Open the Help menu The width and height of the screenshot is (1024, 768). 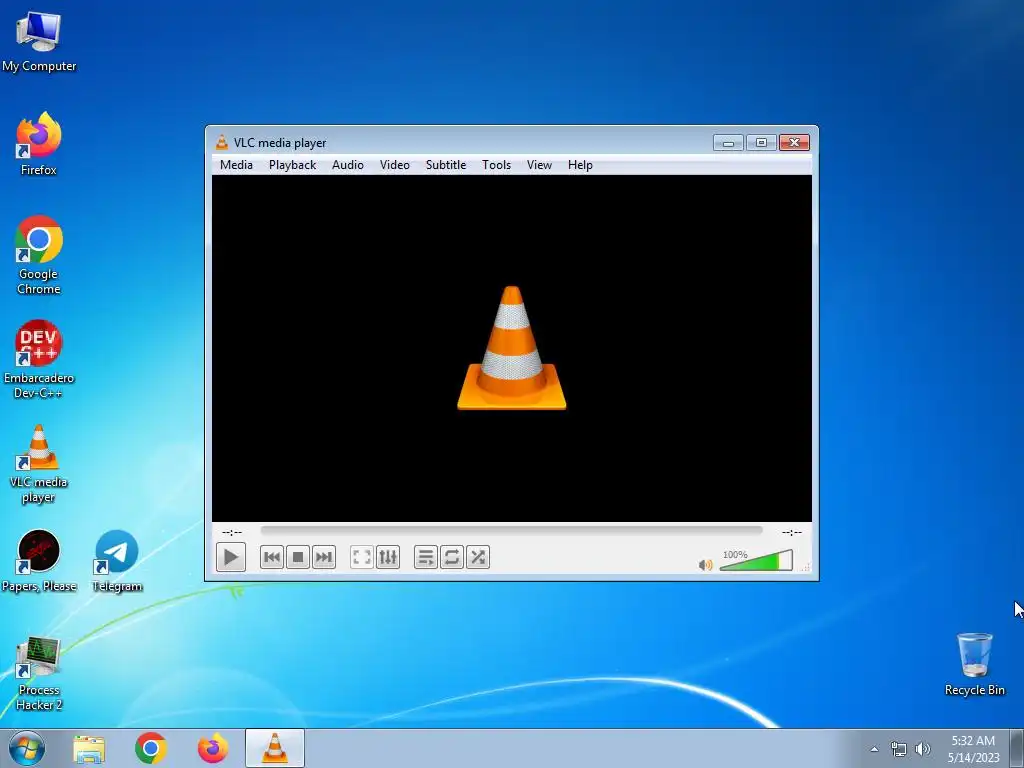[x=580, y=165]
